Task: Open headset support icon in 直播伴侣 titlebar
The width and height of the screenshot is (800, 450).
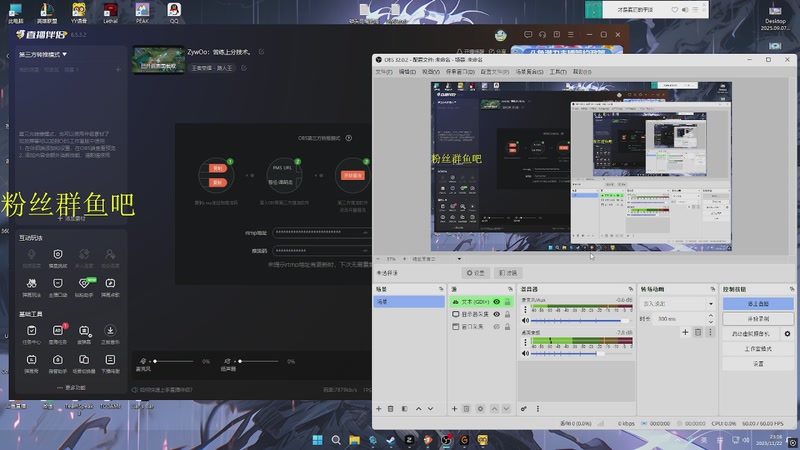Action: [542, 34]
